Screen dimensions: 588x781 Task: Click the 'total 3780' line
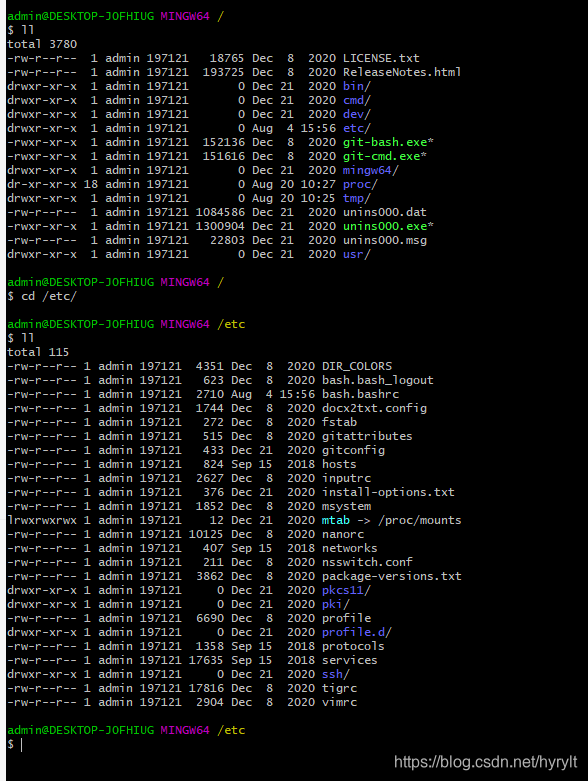(42, 44)
